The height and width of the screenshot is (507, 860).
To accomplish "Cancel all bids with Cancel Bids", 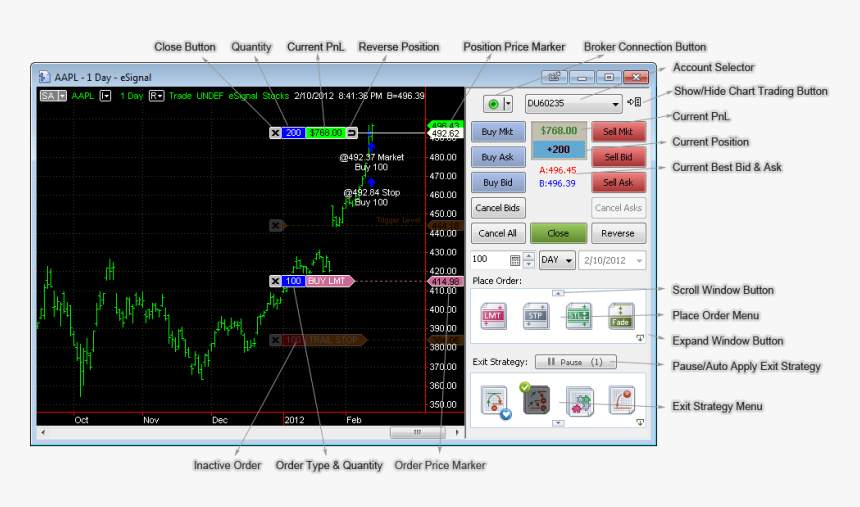I will 497,208.
